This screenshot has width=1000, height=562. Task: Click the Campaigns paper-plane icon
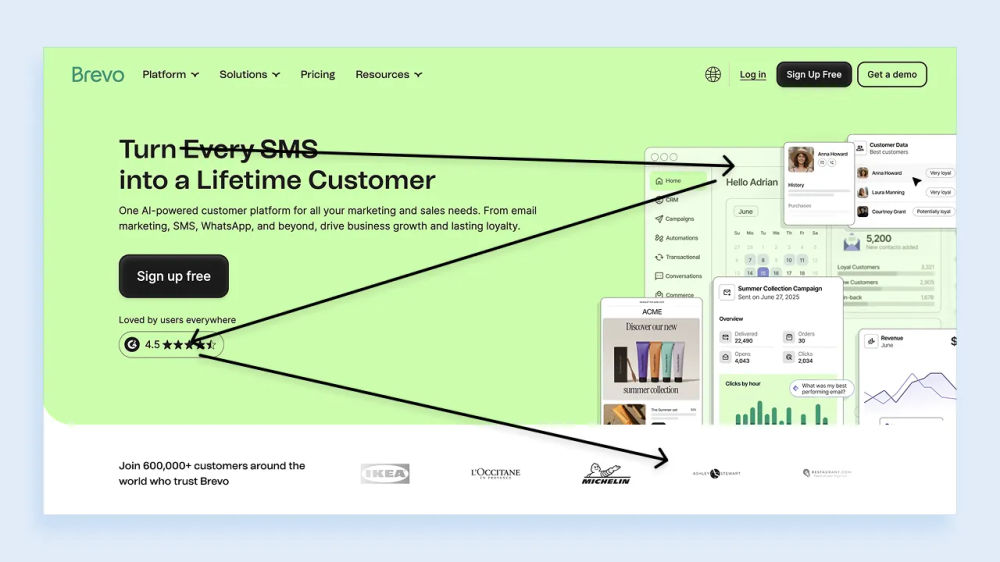coord(659,219)
